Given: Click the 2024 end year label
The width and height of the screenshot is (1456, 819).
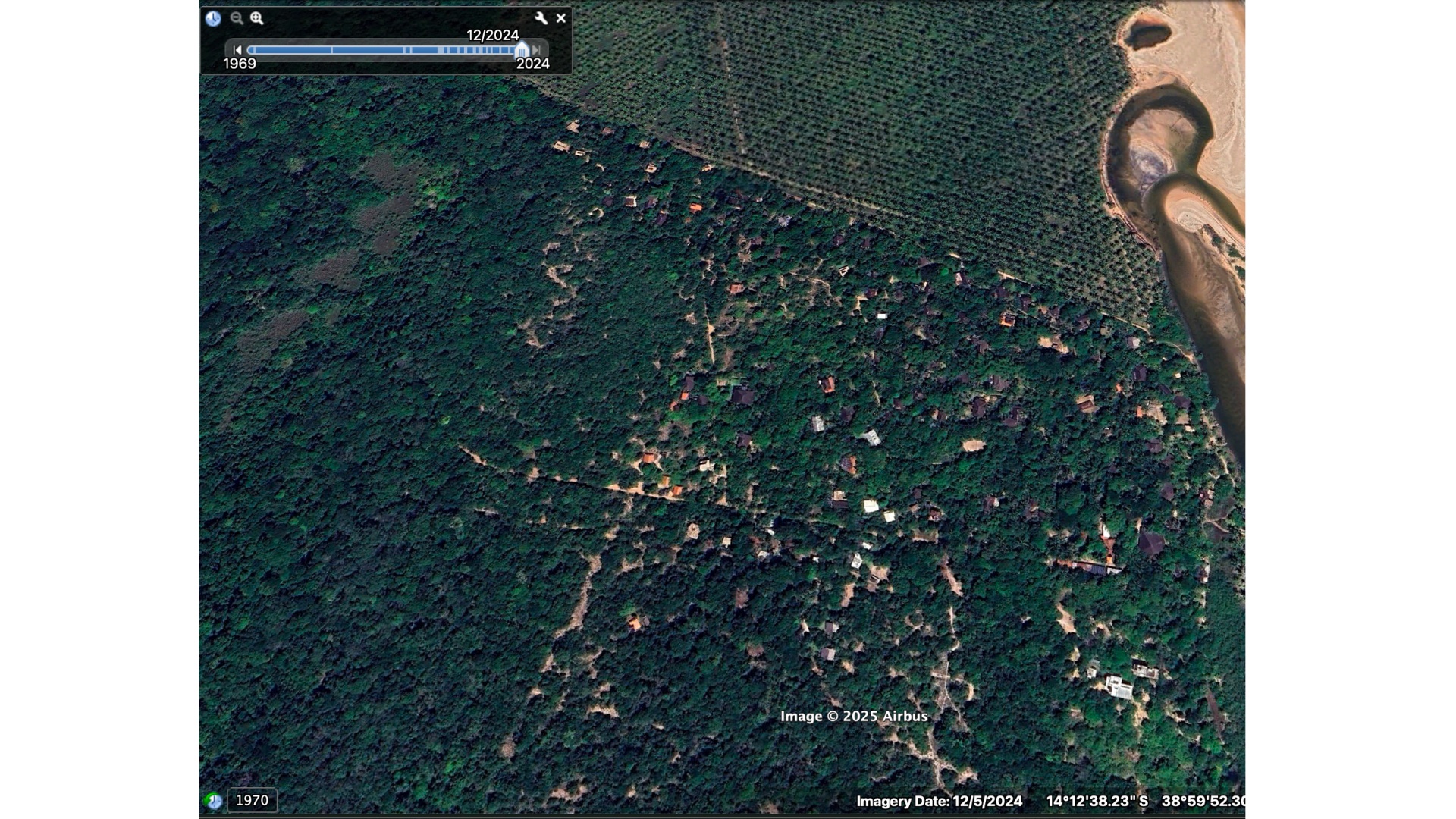Looking at the screenshot, I should tap(533, 64).
